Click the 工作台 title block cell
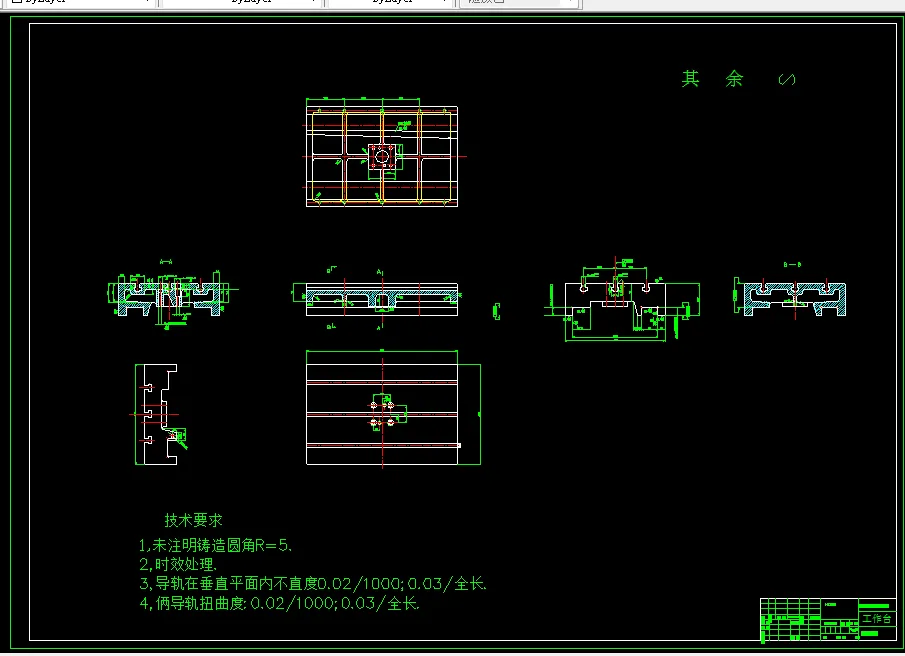This screenshot has width=905, height=656. pyautogui.click(x=877, y=618)
